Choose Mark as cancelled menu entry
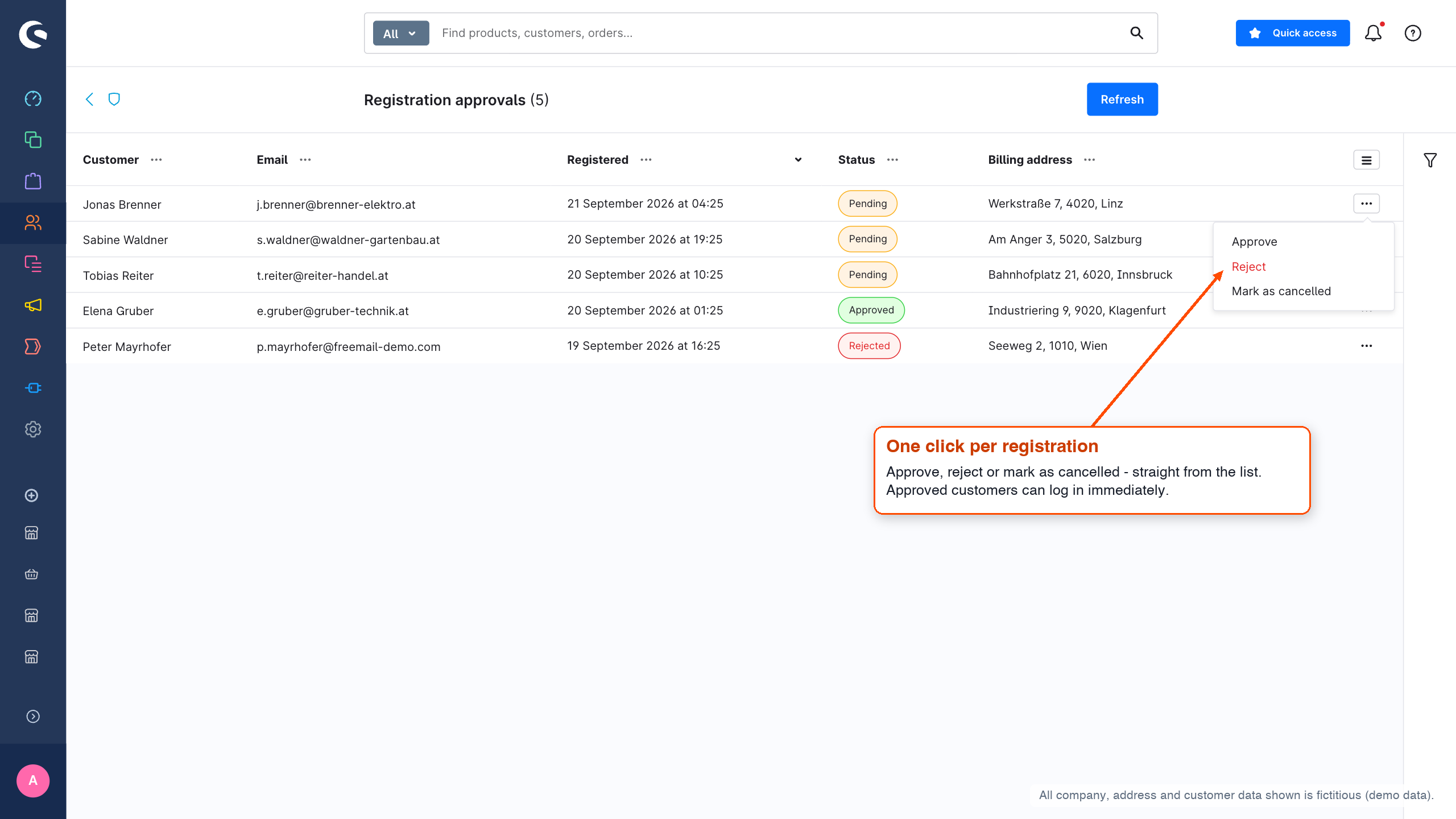Viewport: 1456px width, 819px height. tap(1281, 291)
